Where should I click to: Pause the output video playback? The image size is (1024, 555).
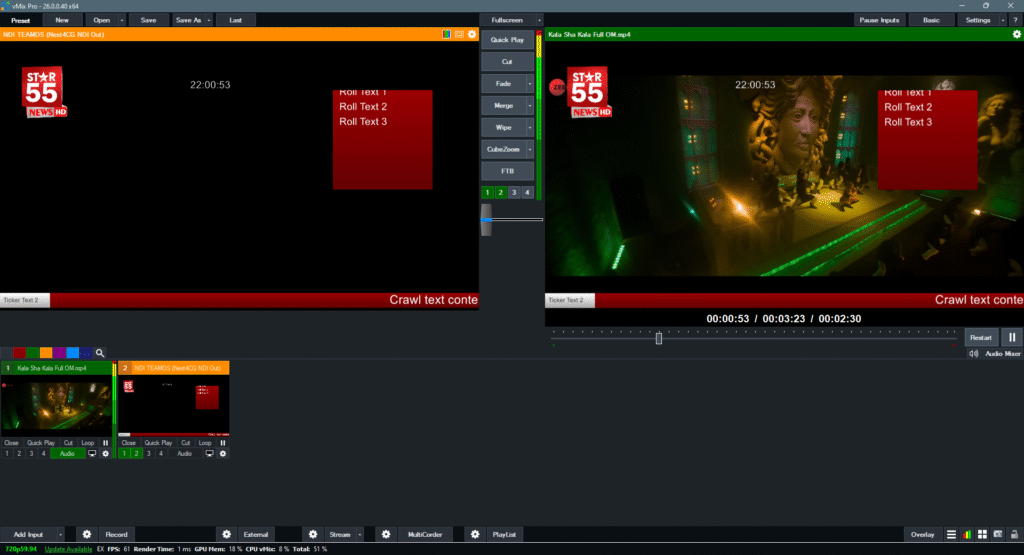[1010, 338]
